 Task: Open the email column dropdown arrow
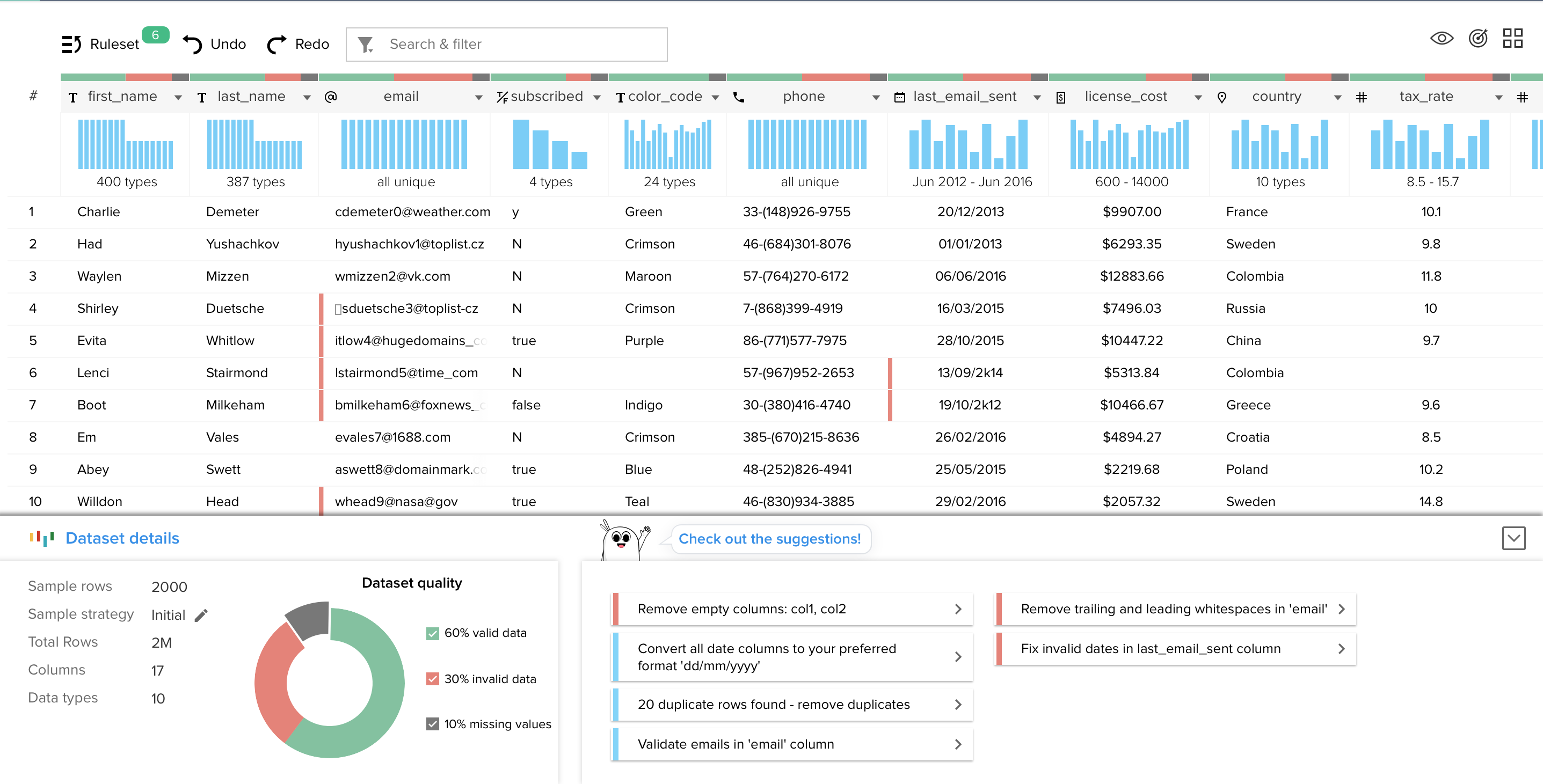[x=478, y=98]
